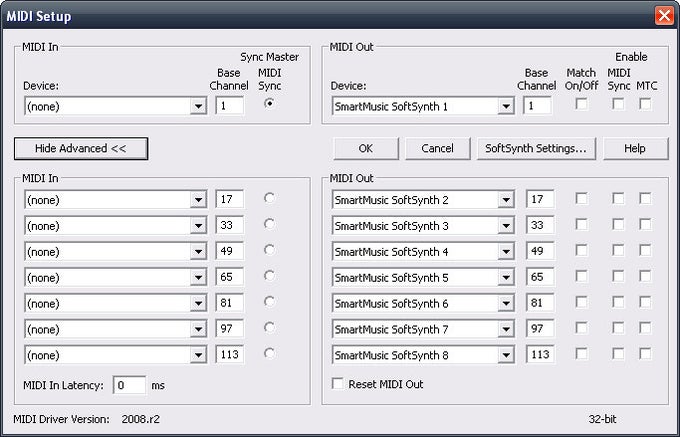
Task: Enable MTC for SoftSynth 1
Action: (x=645, y=104)
